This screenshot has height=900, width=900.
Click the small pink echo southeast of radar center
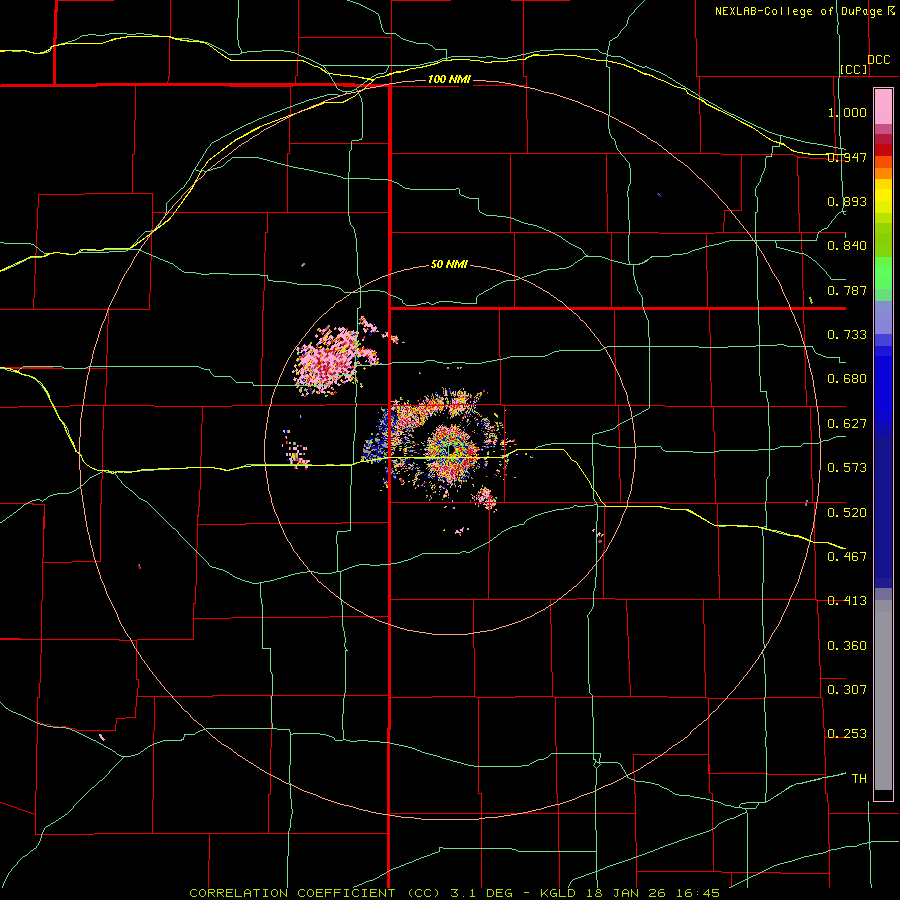486,498
